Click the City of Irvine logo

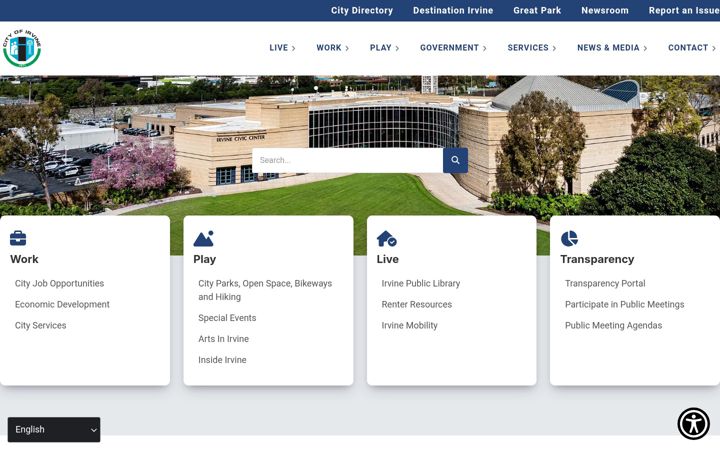tap(22, 48)
